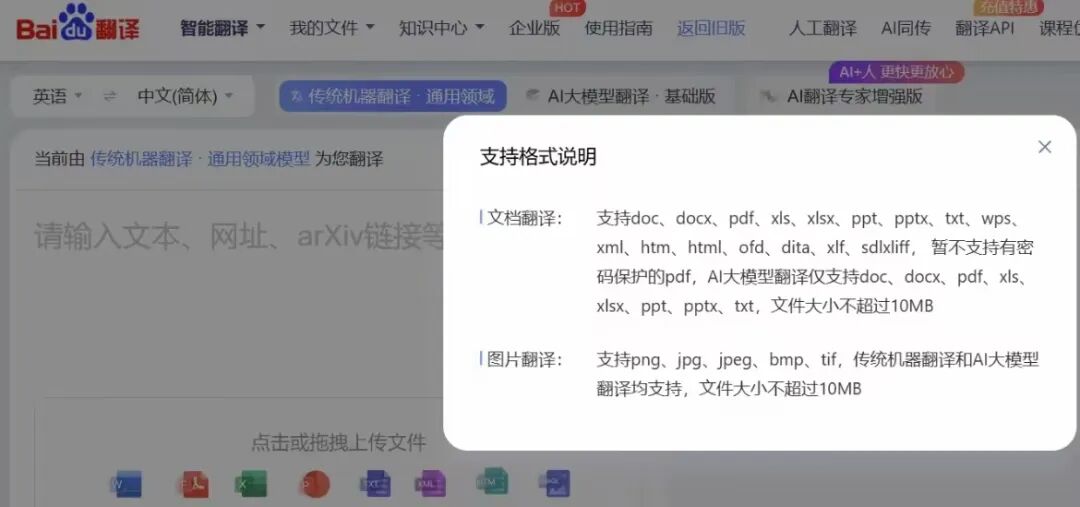Click the 文档翻译 label in dialog
The image size is (1080, 507).
(x=524, y=218)
